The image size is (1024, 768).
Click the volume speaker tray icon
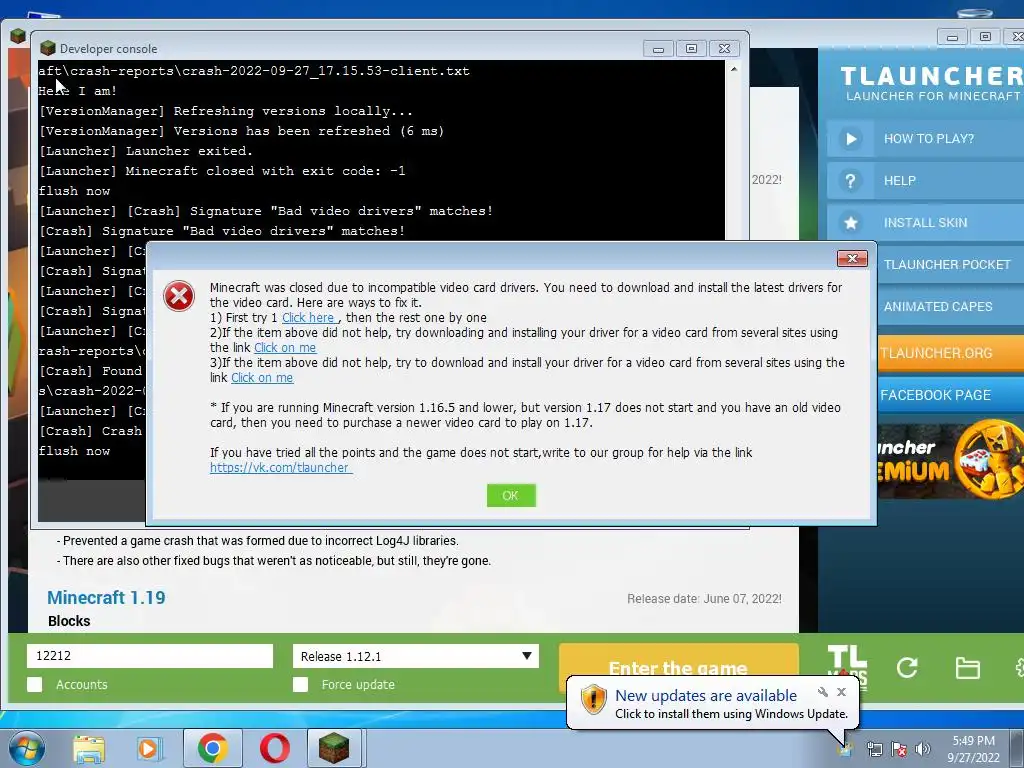923,749
